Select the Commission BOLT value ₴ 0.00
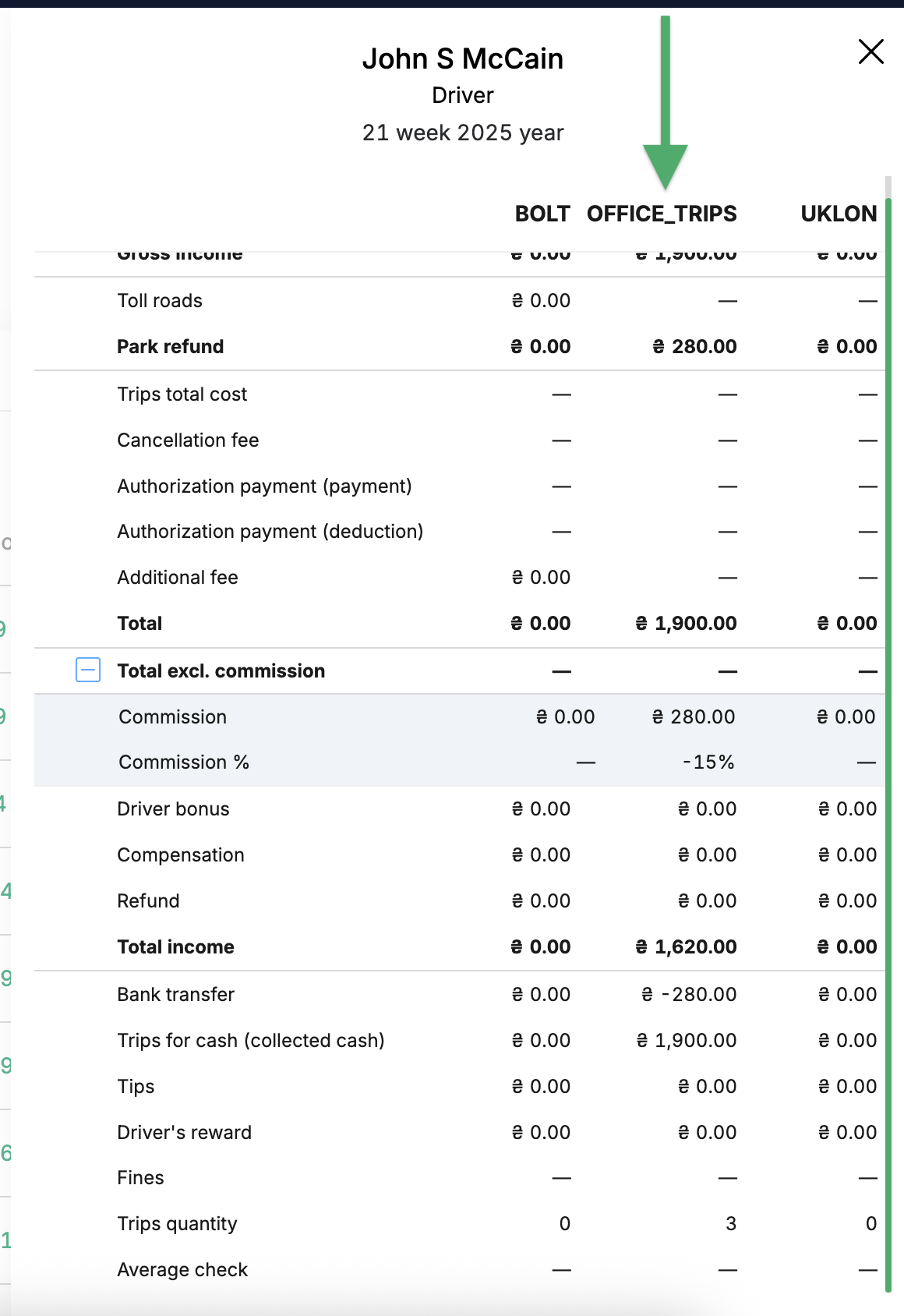This screenshot has width=904, height=1316. pyautogui.click(x=566, y=717)
